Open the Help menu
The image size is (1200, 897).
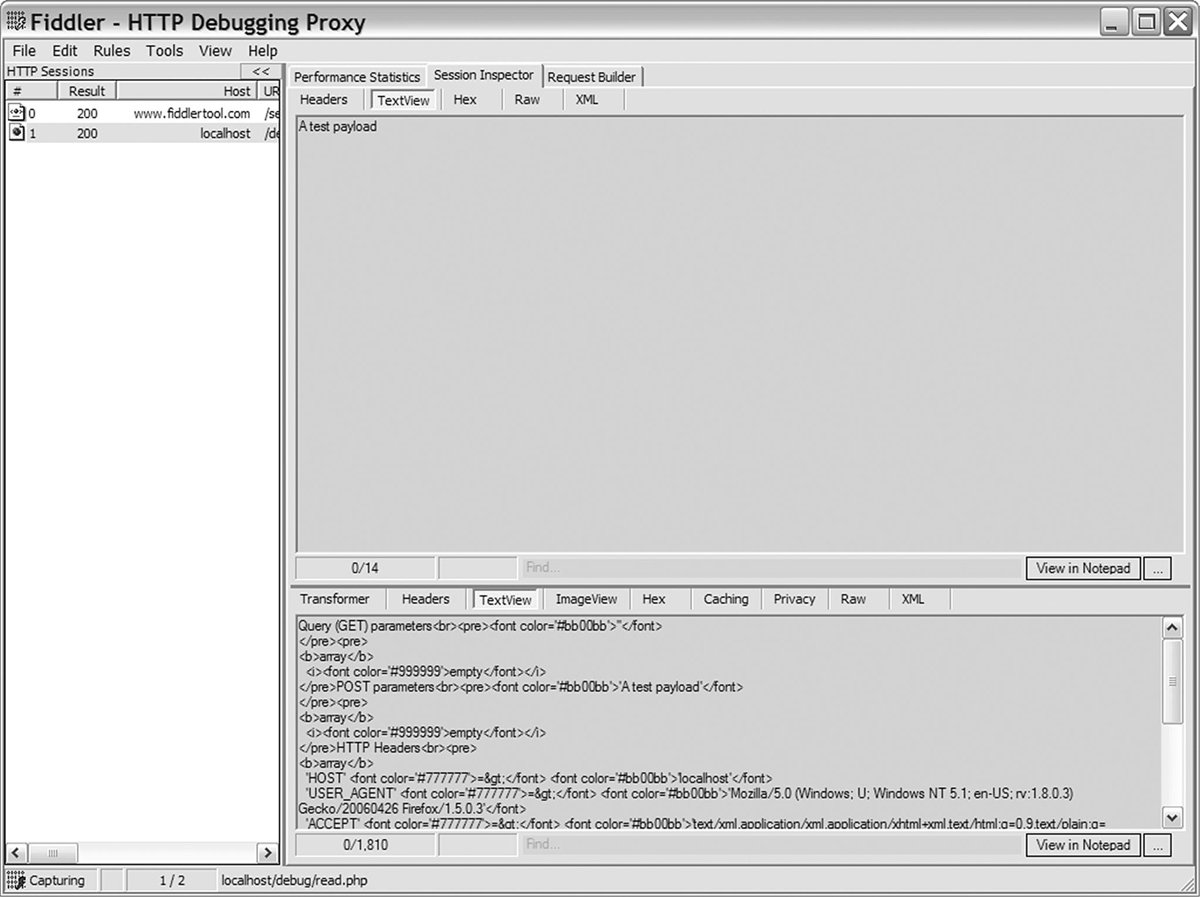click(x=263, y=51)
